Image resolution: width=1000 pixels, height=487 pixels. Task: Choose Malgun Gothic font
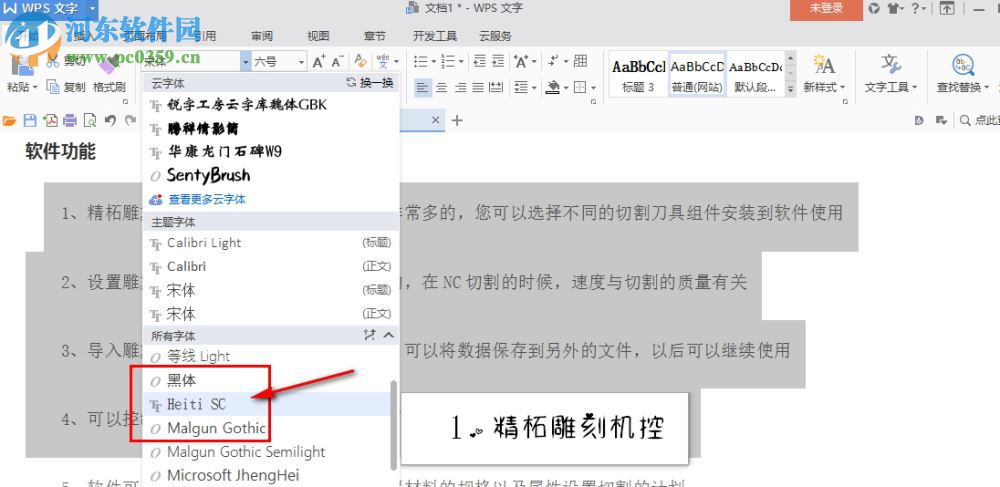pyautogui.click(x=269, y=428)
